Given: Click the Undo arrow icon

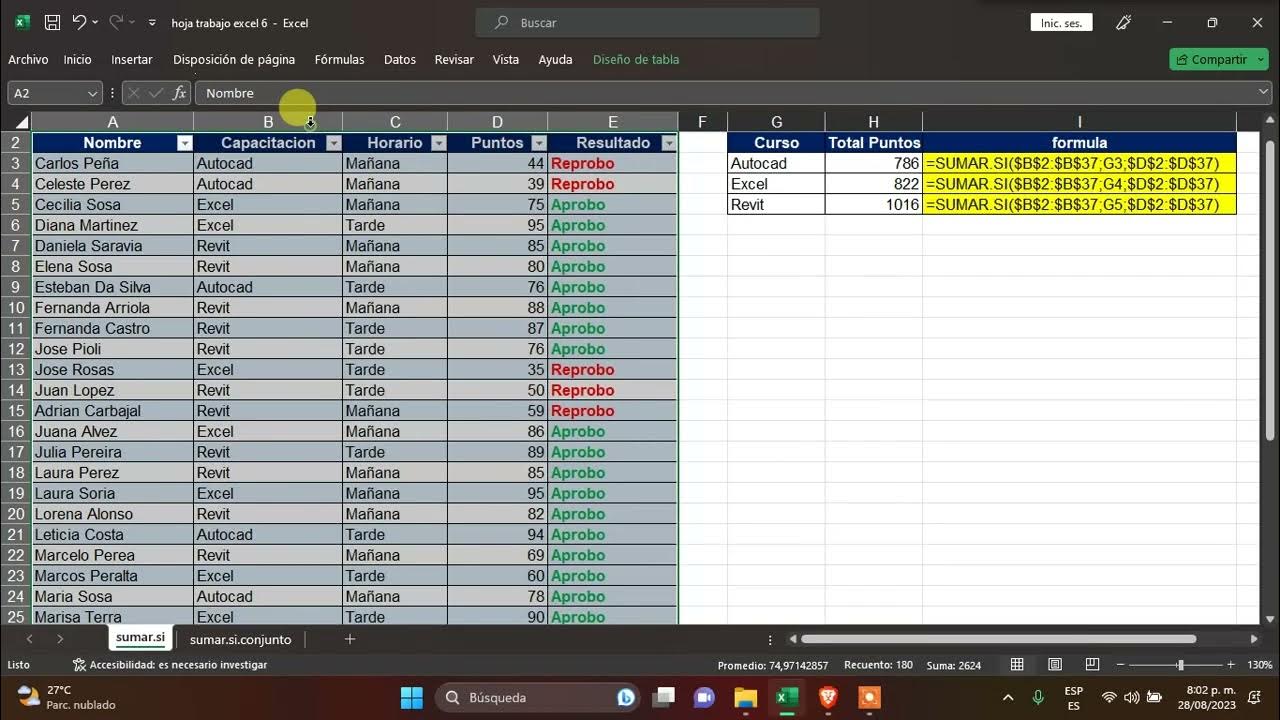Looking at the screenshot, I should [x=79, y=22].
